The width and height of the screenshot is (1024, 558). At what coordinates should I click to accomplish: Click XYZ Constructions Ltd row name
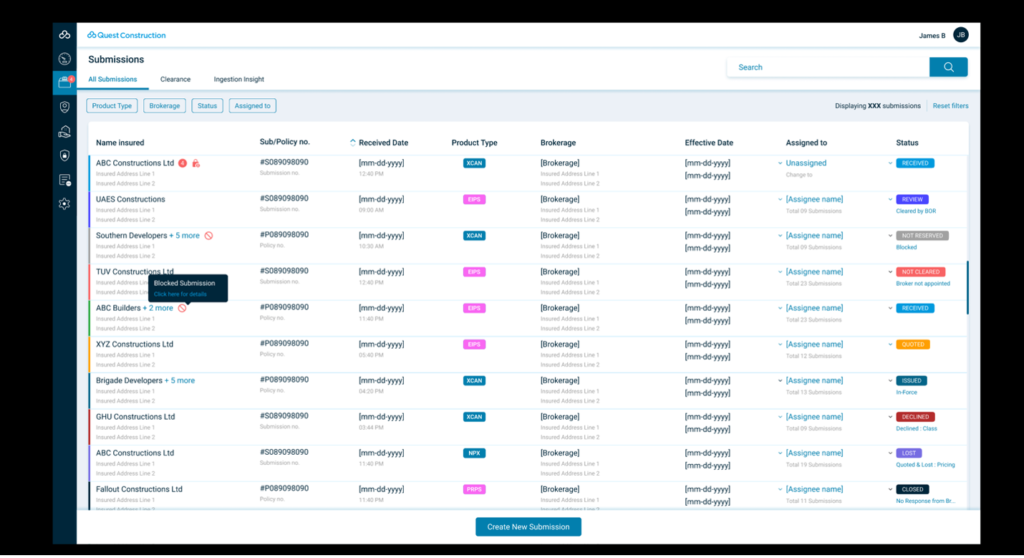[x=135, y=344]
